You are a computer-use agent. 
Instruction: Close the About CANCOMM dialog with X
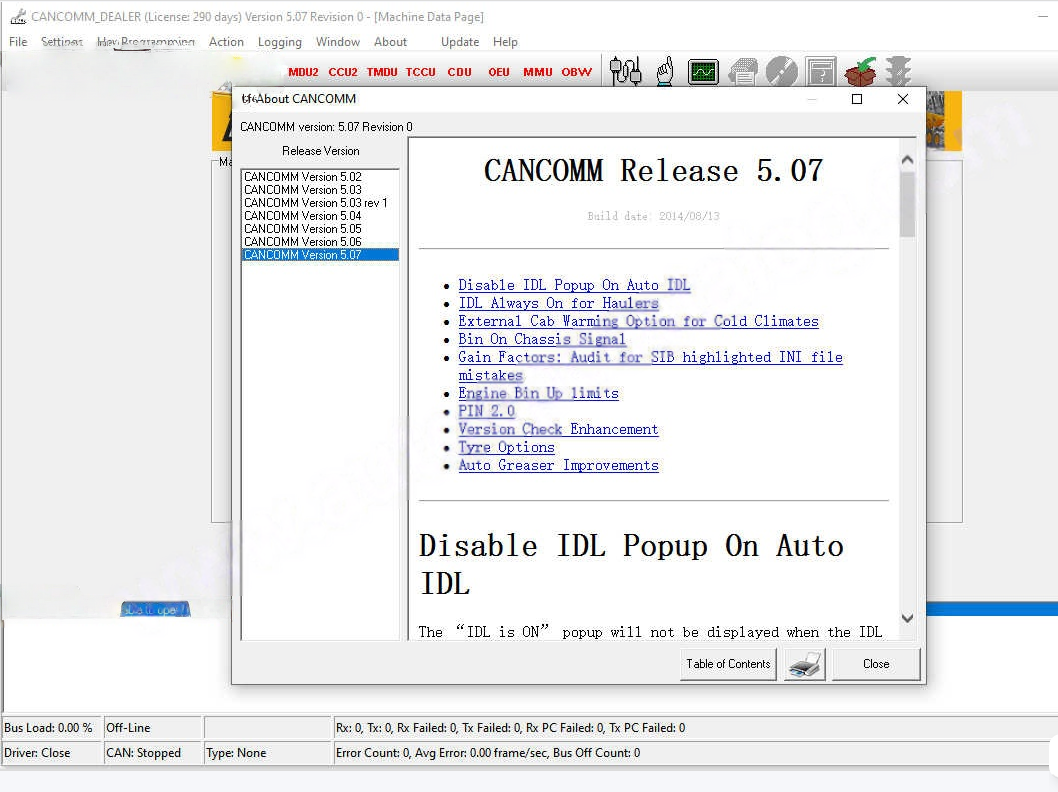pos(903,99)
